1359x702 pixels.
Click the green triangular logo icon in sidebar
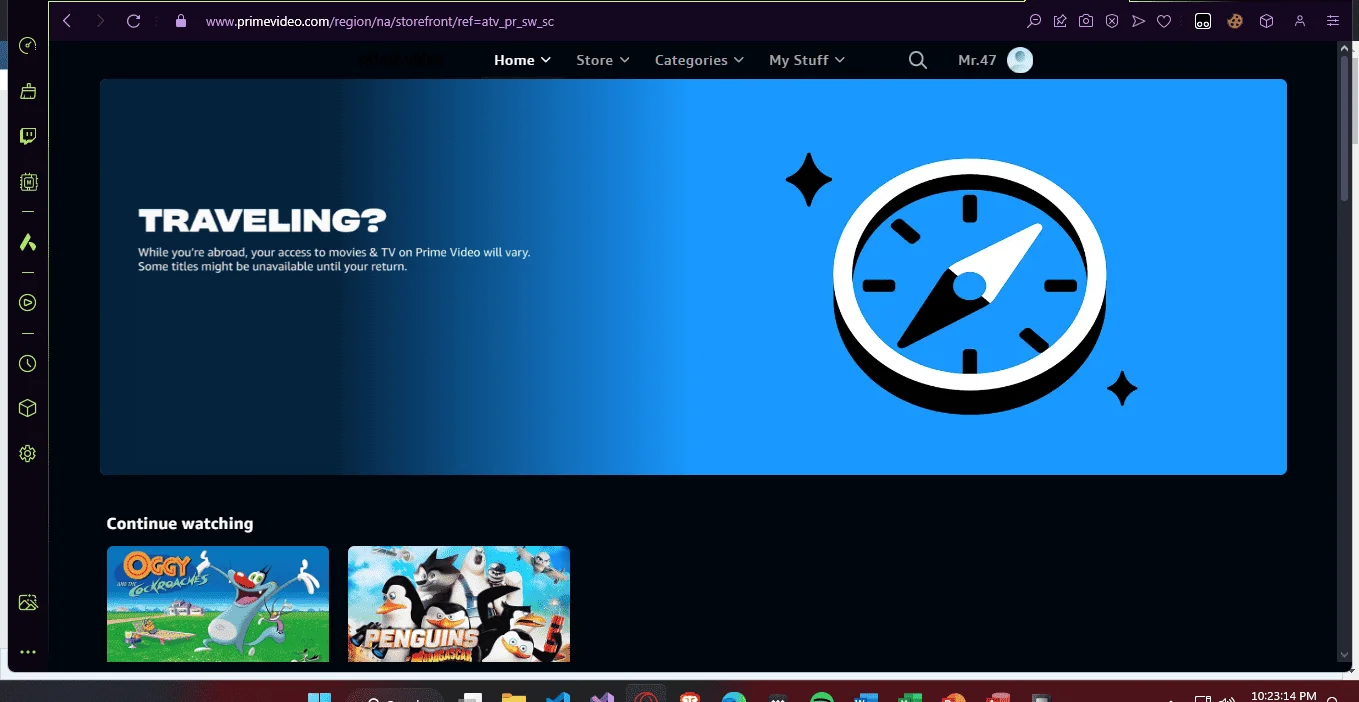click(x=28, y=242)
